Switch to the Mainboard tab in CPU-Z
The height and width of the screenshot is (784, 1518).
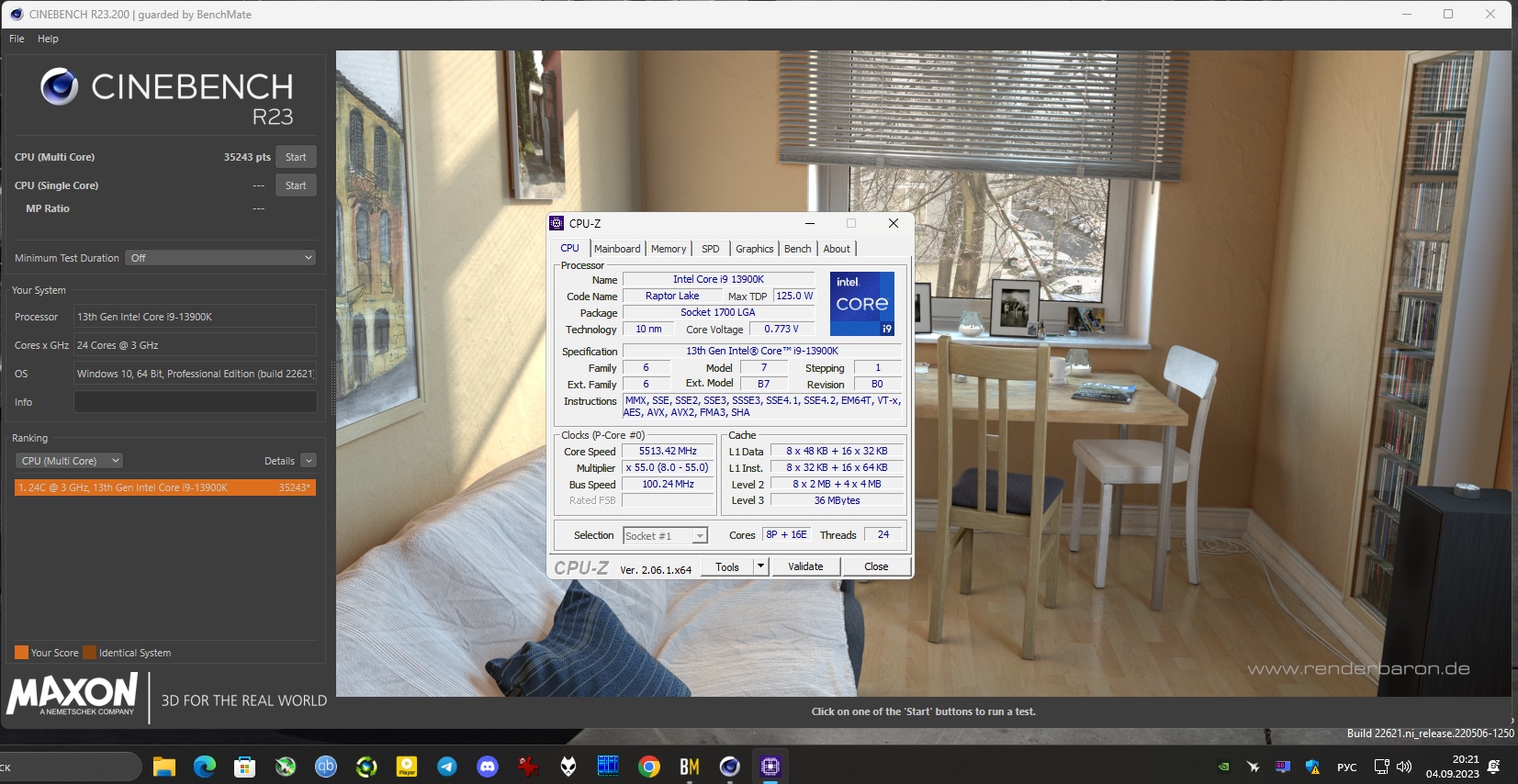click(617, 249)
